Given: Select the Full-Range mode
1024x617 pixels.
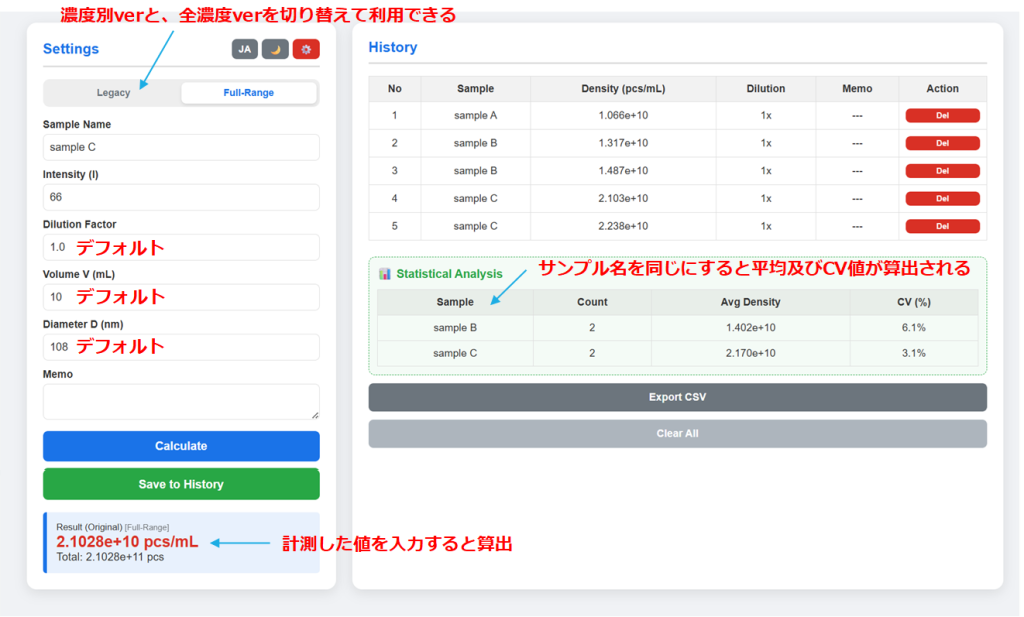Looking at the screenshot, I should coord(249,93).
